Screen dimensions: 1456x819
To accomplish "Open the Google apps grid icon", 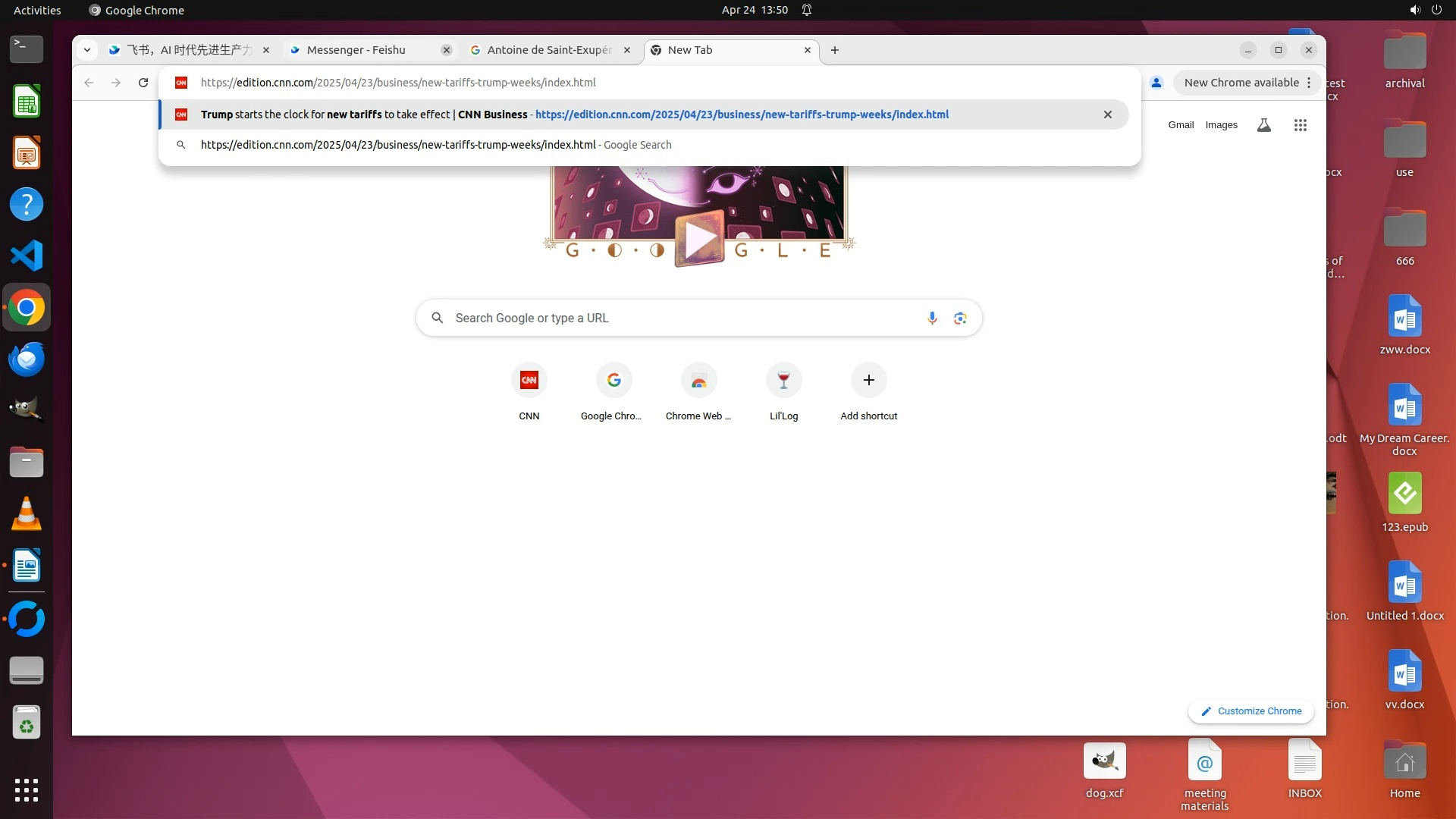I will (1300, 125).
